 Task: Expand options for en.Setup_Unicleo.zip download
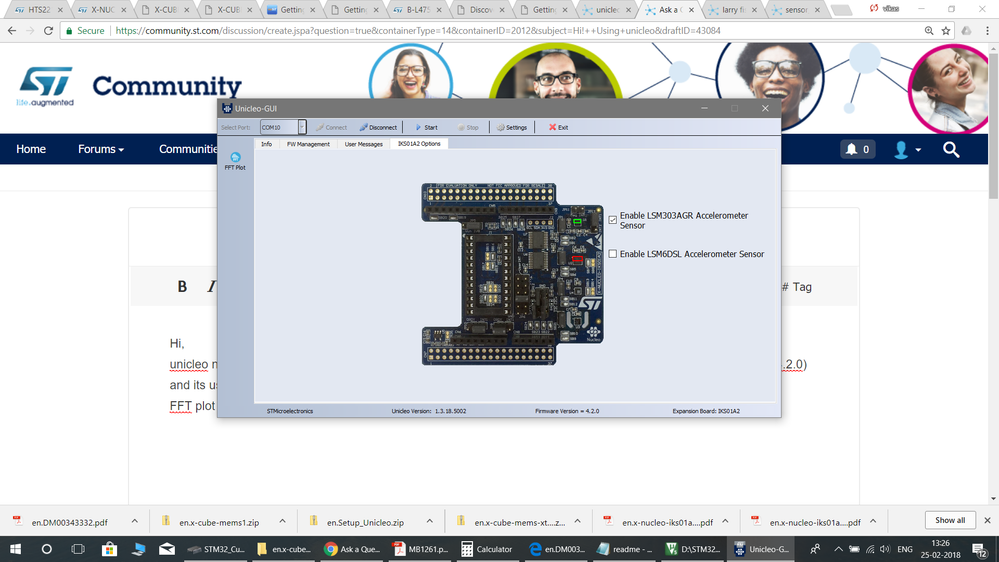430,521
